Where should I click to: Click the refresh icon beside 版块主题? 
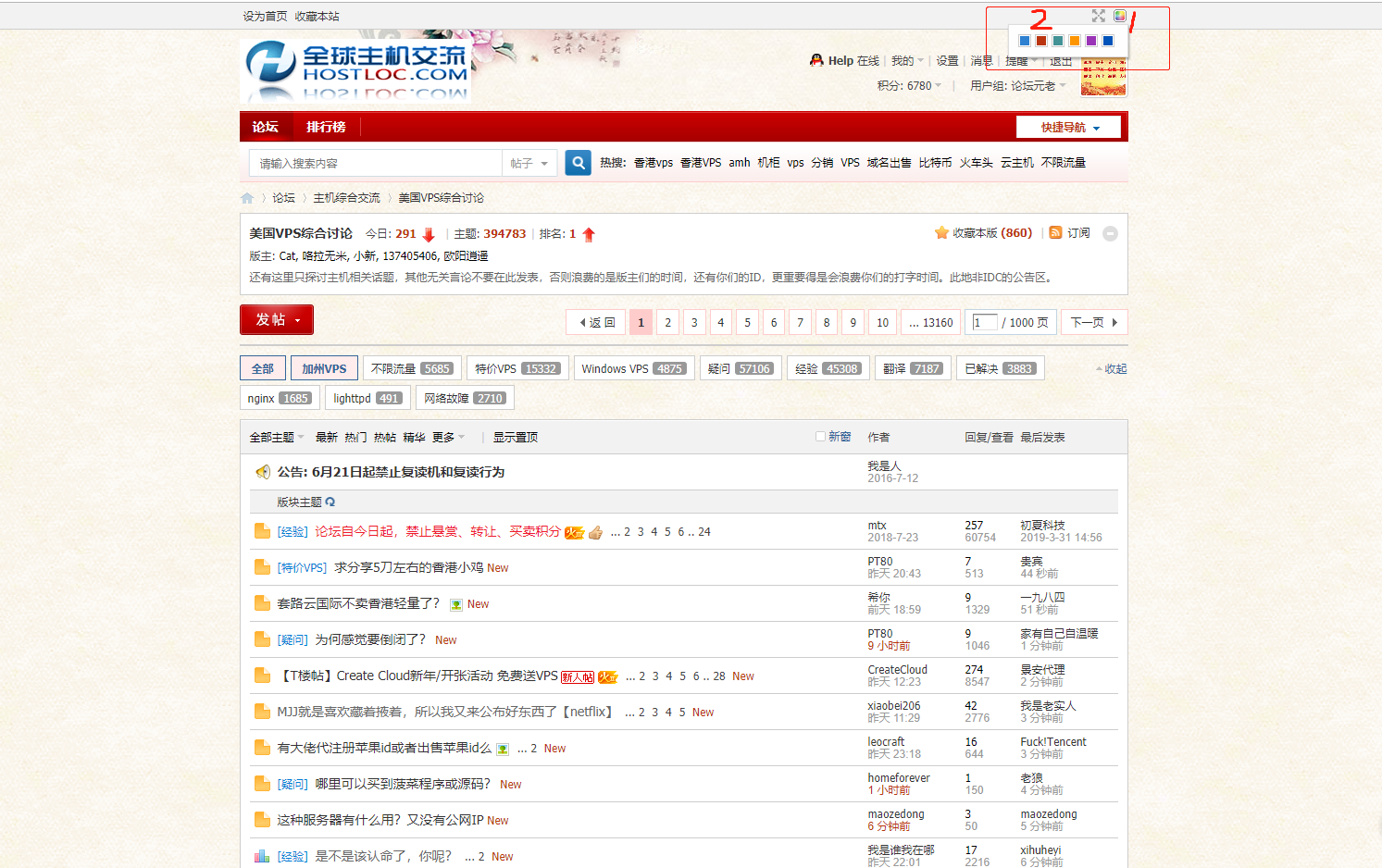coord(330,502)
